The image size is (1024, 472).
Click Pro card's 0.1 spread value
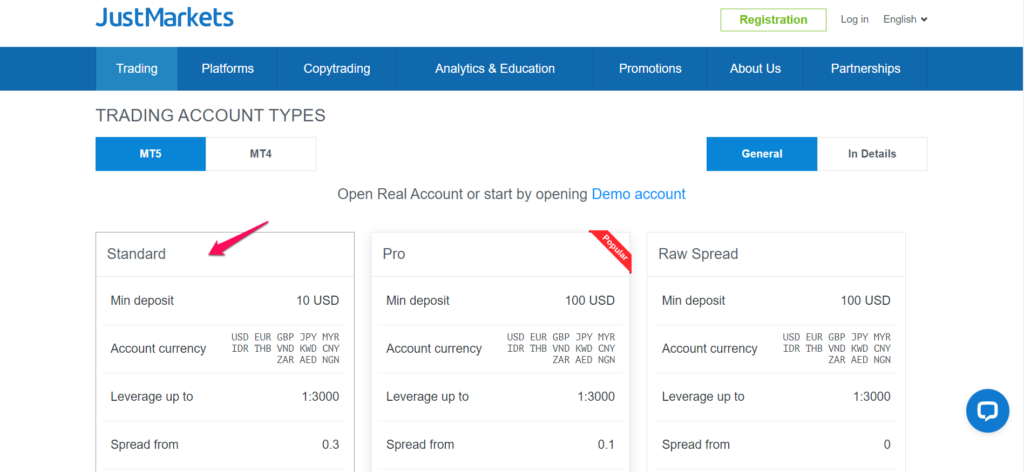click(606, 445)
